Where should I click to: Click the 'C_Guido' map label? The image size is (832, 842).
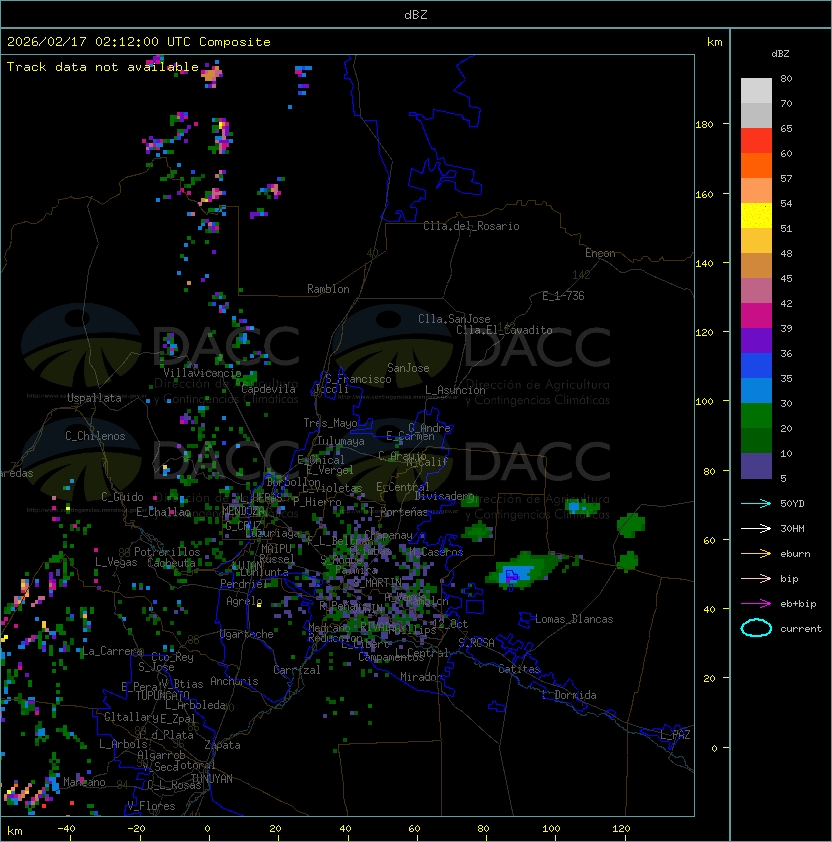coord(122,497)
